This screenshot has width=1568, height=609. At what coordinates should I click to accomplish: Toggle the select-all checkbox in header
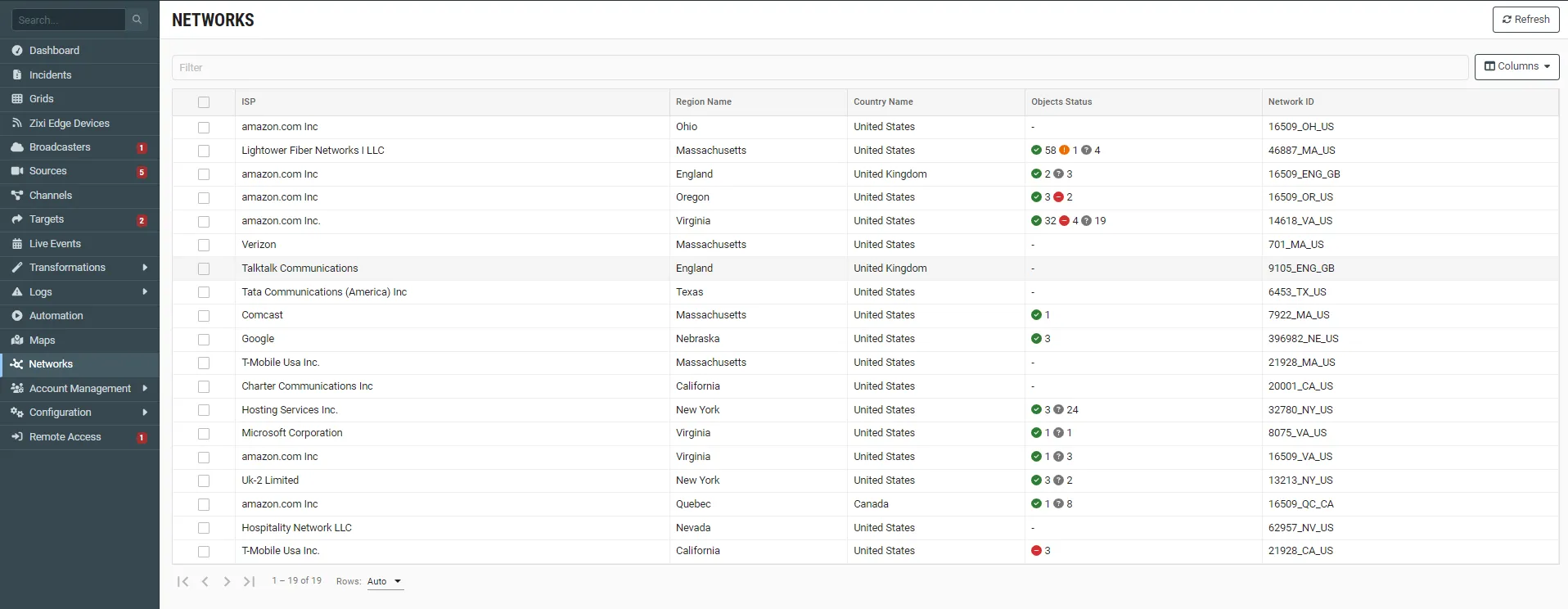click(204, 102)
